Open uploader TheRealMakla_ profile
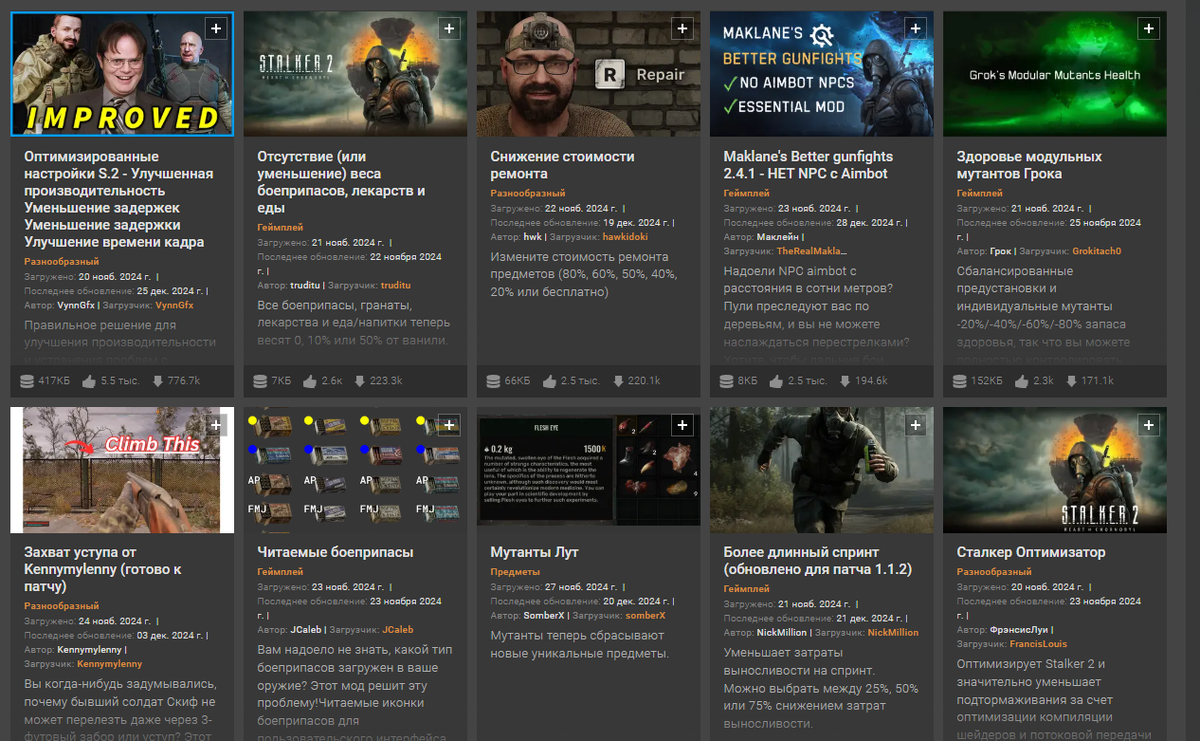The height and width of the screenshot is (741, 1200). 811,251
